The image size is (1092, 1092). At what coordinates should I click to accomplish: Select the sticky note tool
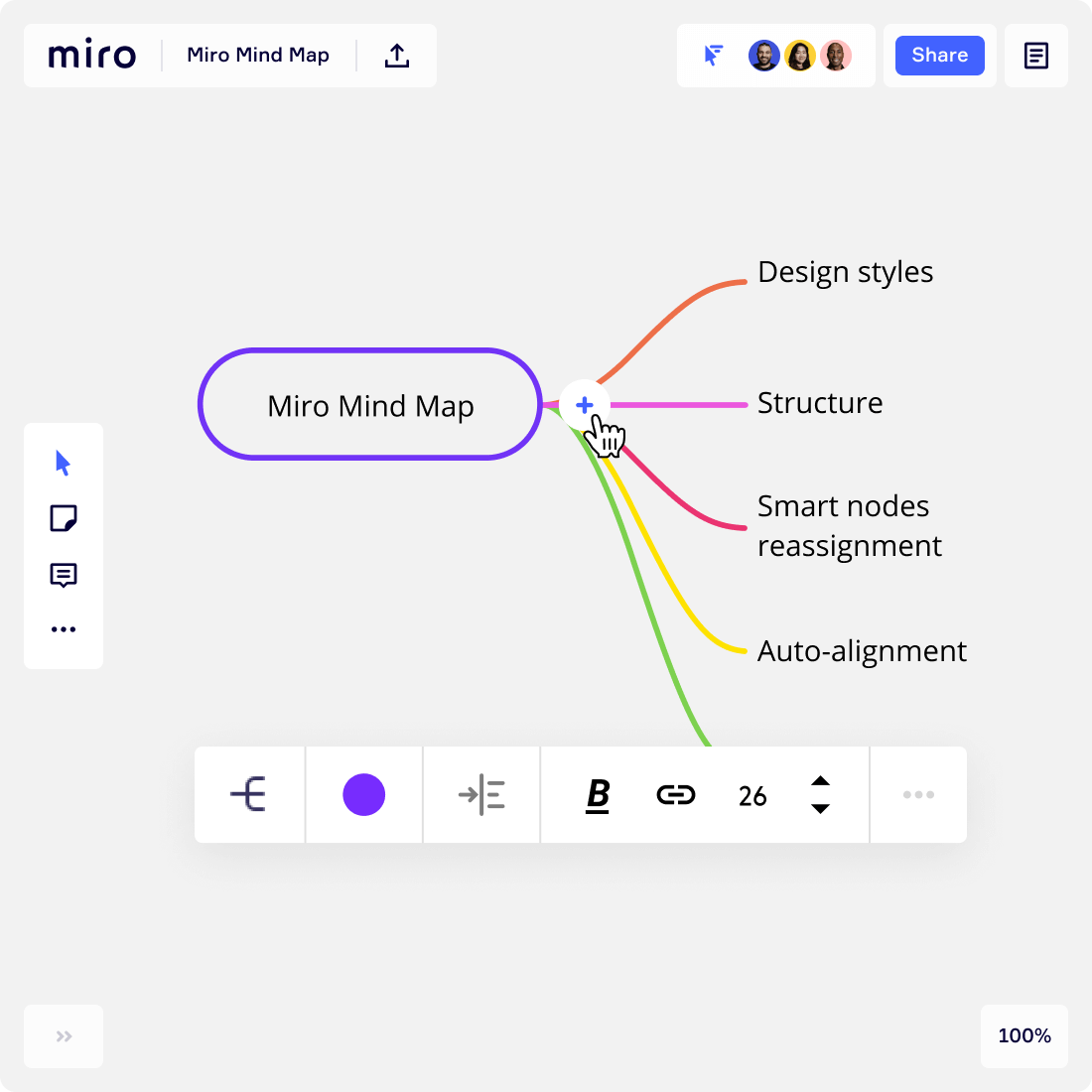click(64, 518)
